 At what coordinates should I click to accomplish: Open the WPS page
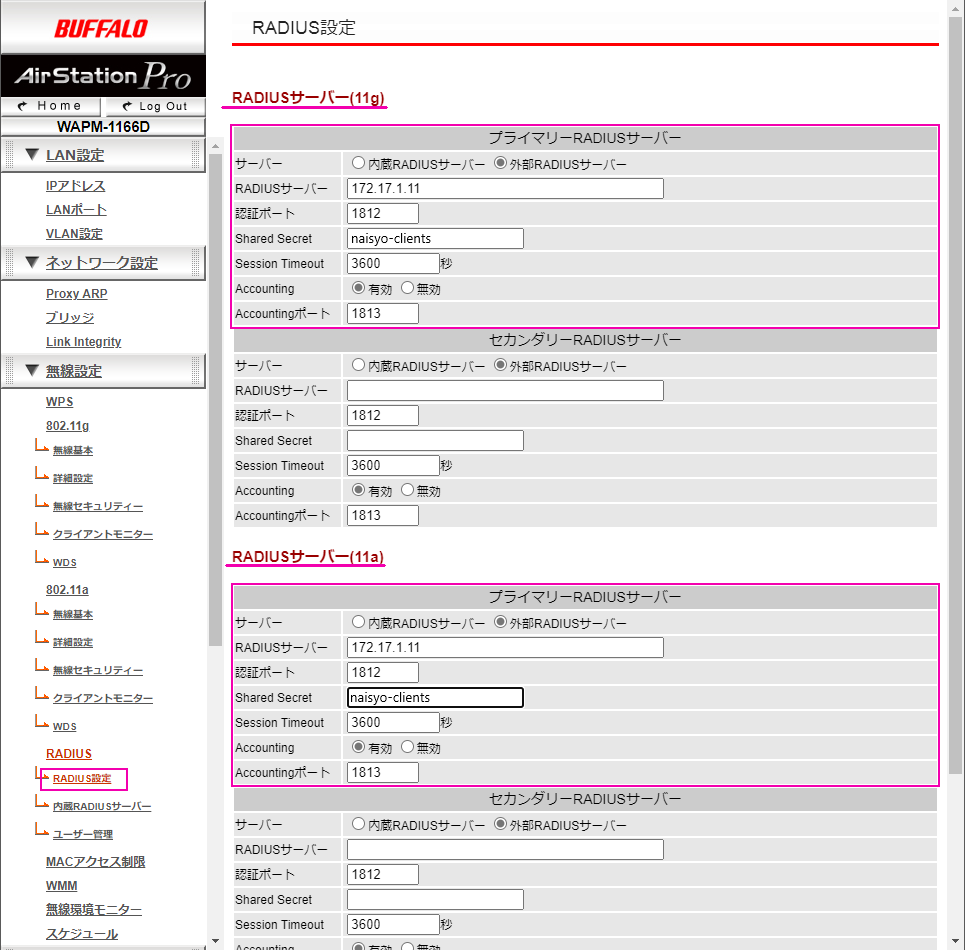(59, 402)
